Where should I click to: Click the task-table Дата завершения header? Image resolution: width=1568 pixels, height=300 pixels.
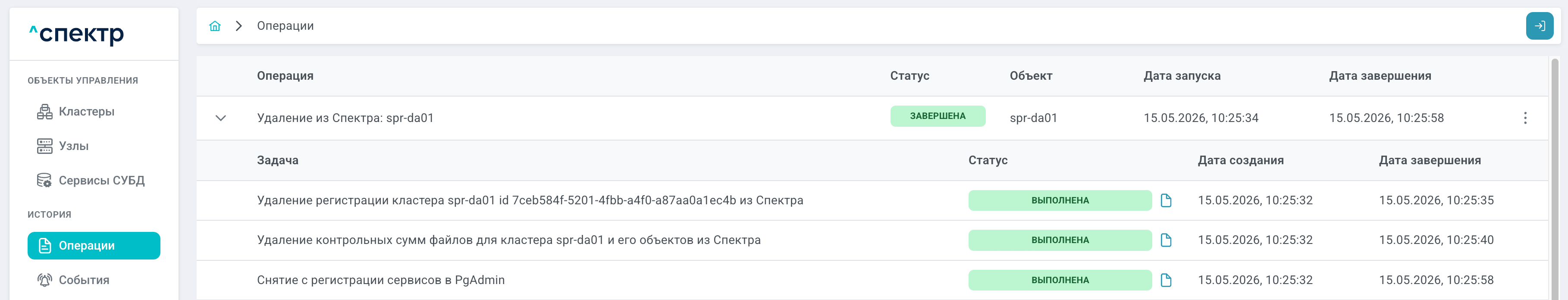click(x=1430, y=161)
